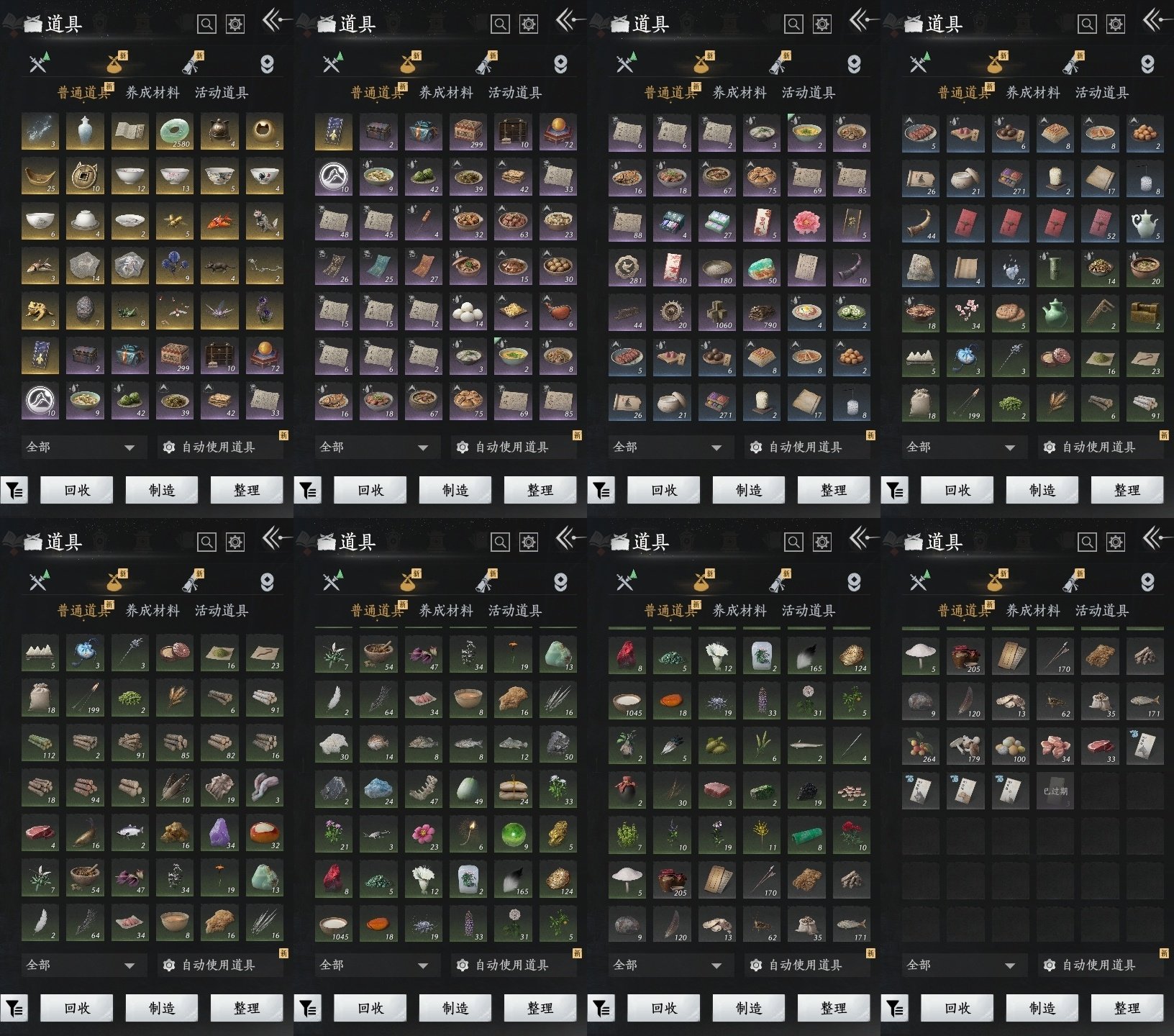Open 活动道具 tab in the bottom-right panel
The image size is (1174, 1036).
point(1101,611)
